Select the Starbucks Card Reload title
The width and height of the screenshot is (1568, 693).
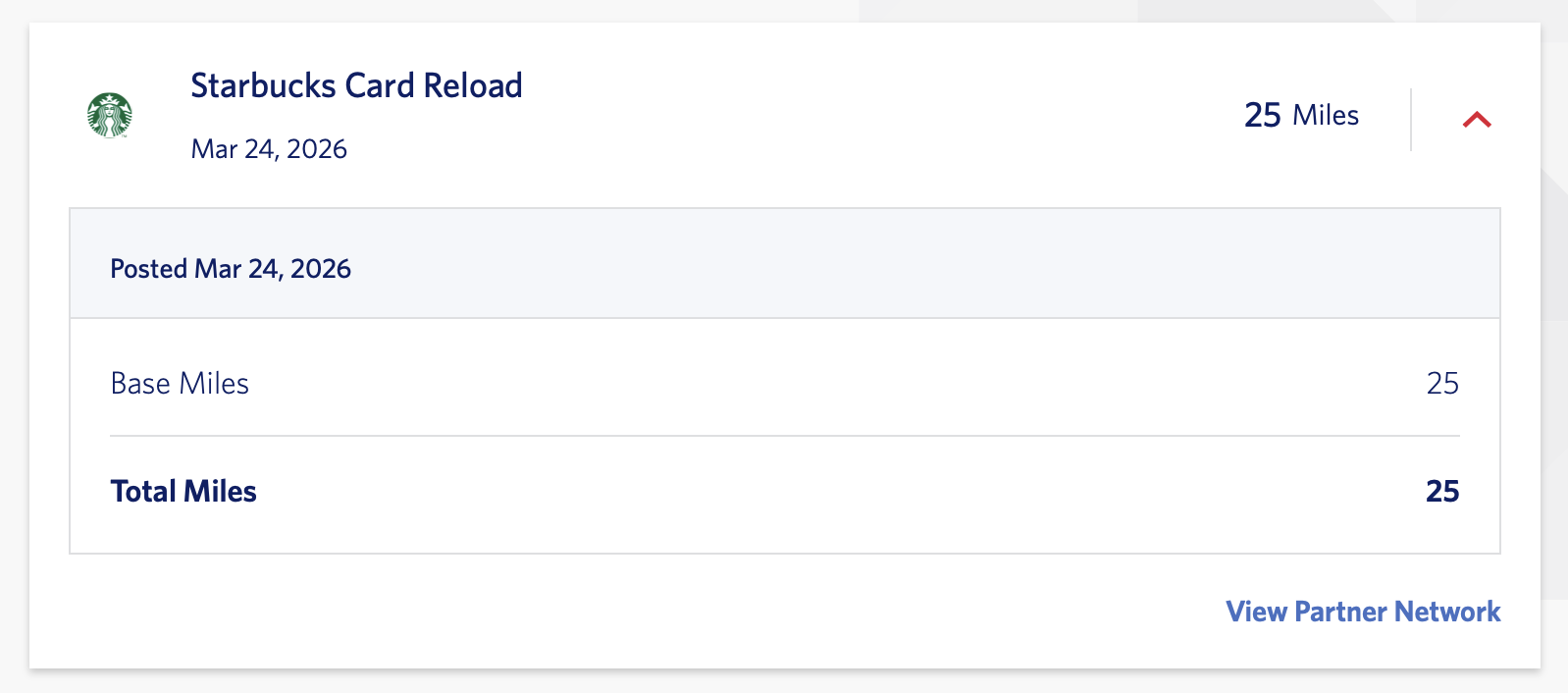click(356, 86)
